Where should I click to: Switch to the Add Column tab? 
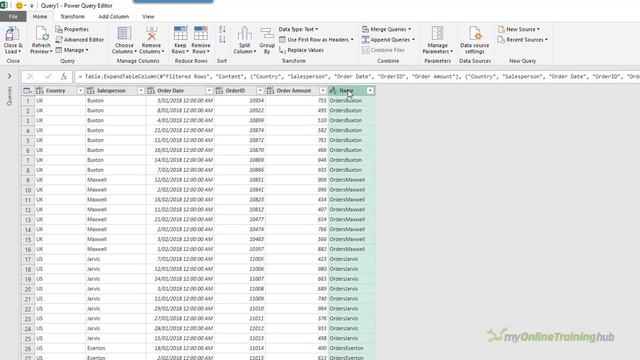113,17
